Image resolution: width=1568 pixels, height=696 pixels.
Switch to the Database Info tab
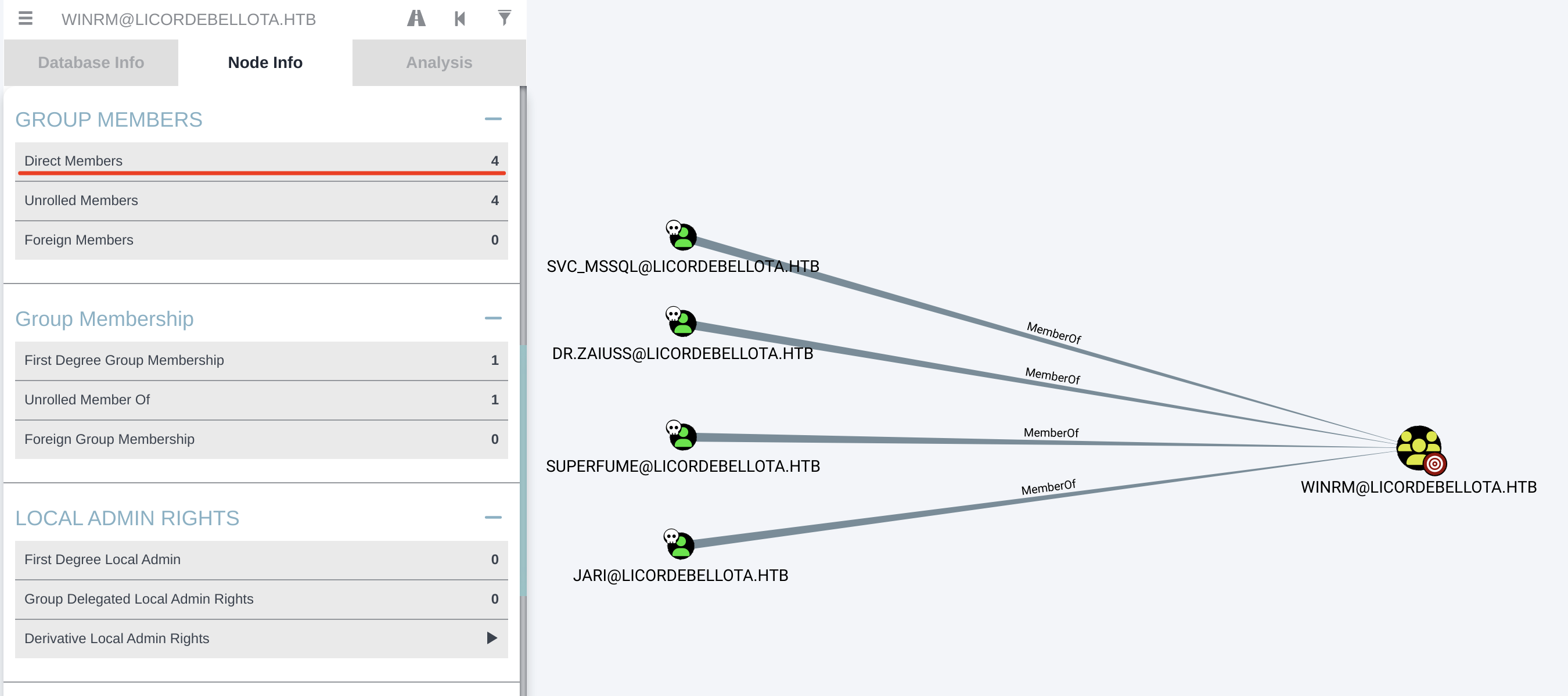click(x=91, y=63)
